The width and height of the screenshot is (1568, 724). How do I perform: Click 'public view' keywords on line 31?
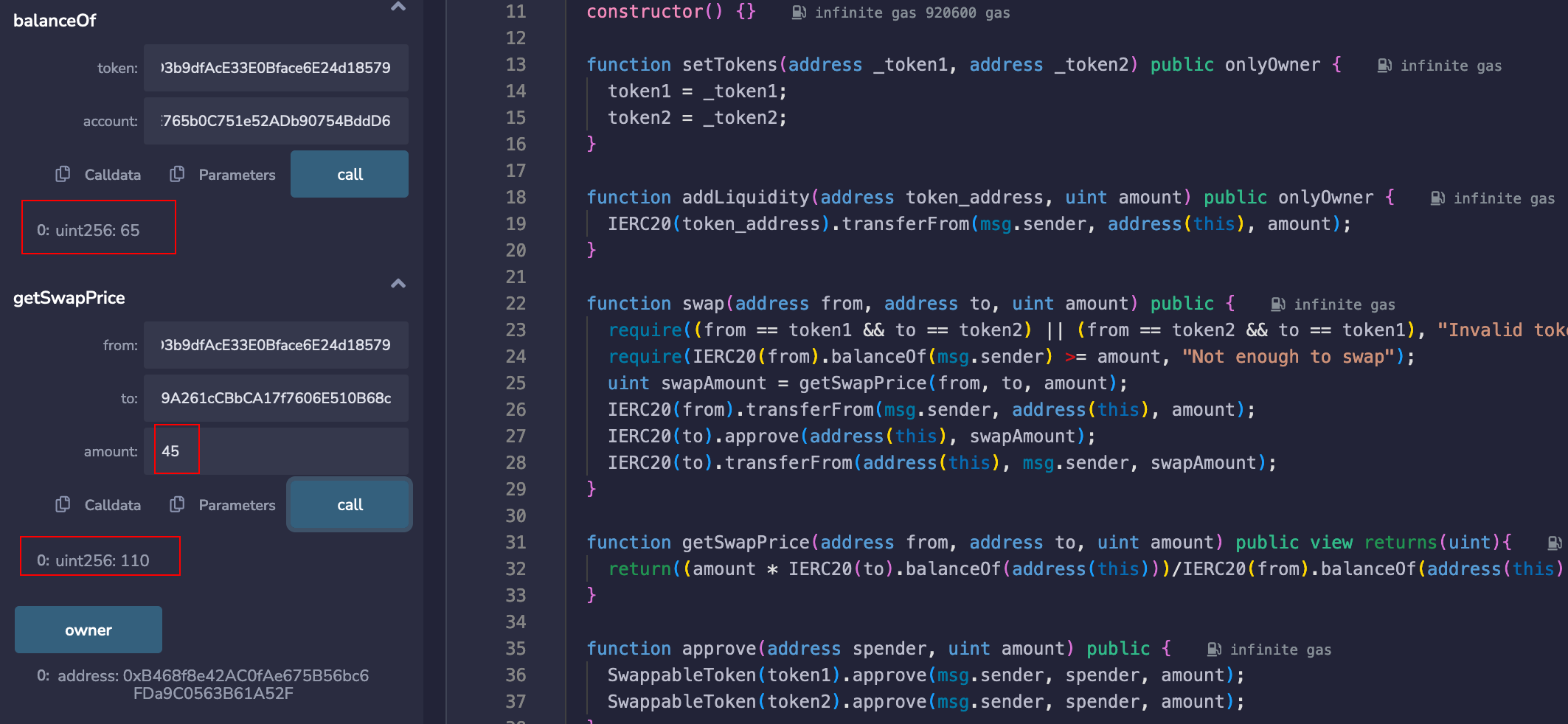pyautogui.click(x=1294, y=543)
